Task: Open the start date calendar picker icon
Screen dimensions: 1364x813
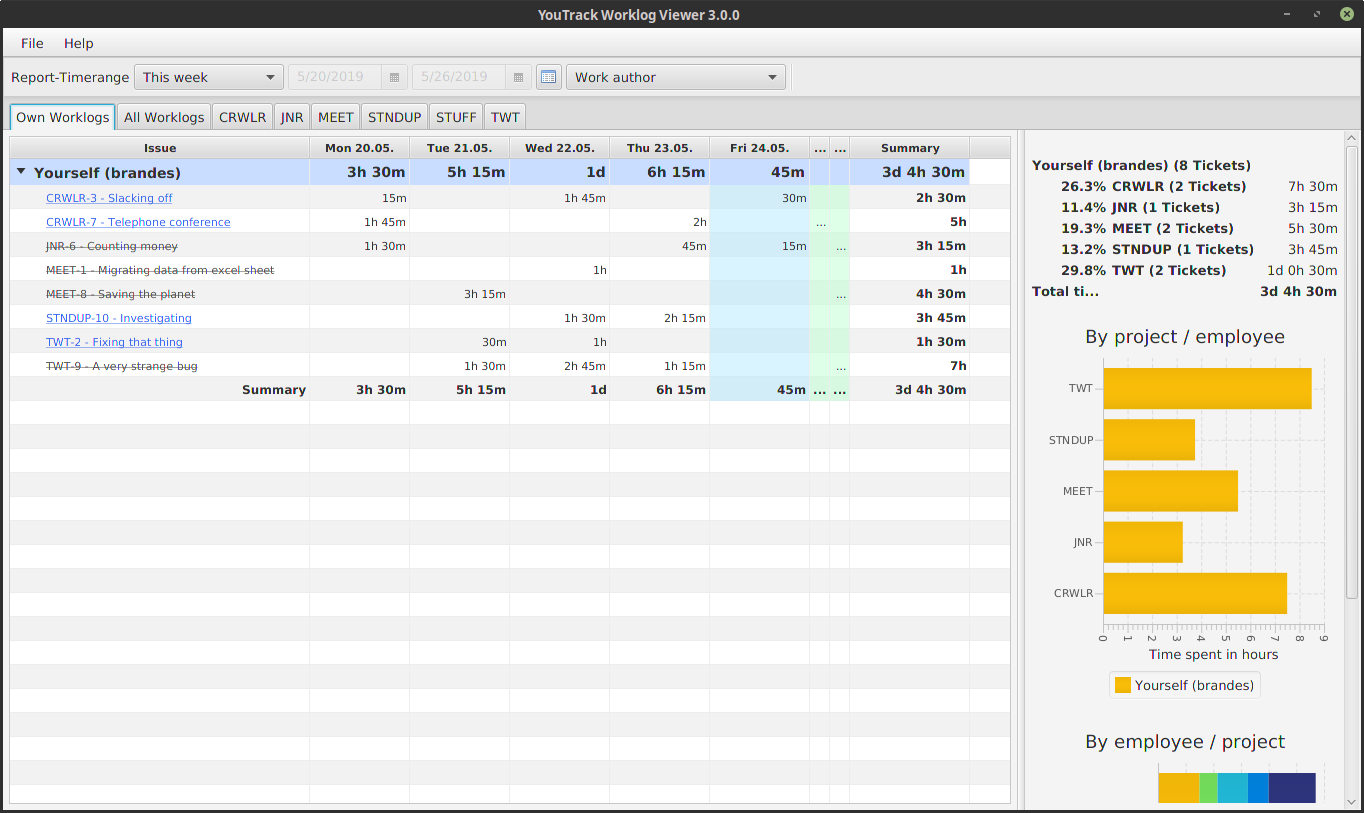Action: (394, 77)
